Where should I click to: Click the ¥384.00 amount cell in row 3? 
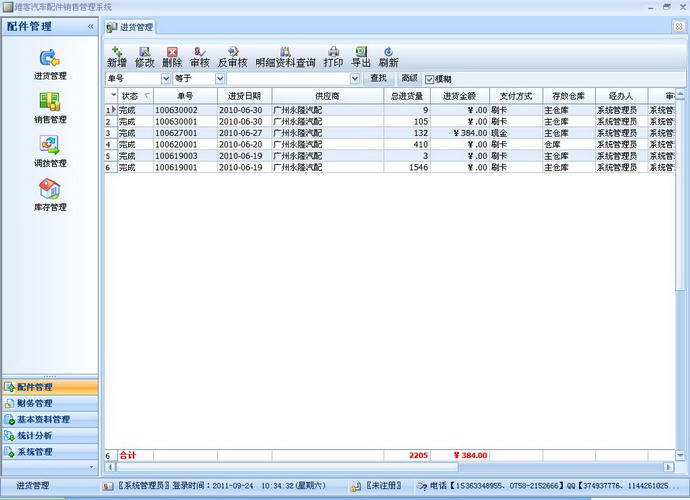pyautogui.click(x=460, y=133)
